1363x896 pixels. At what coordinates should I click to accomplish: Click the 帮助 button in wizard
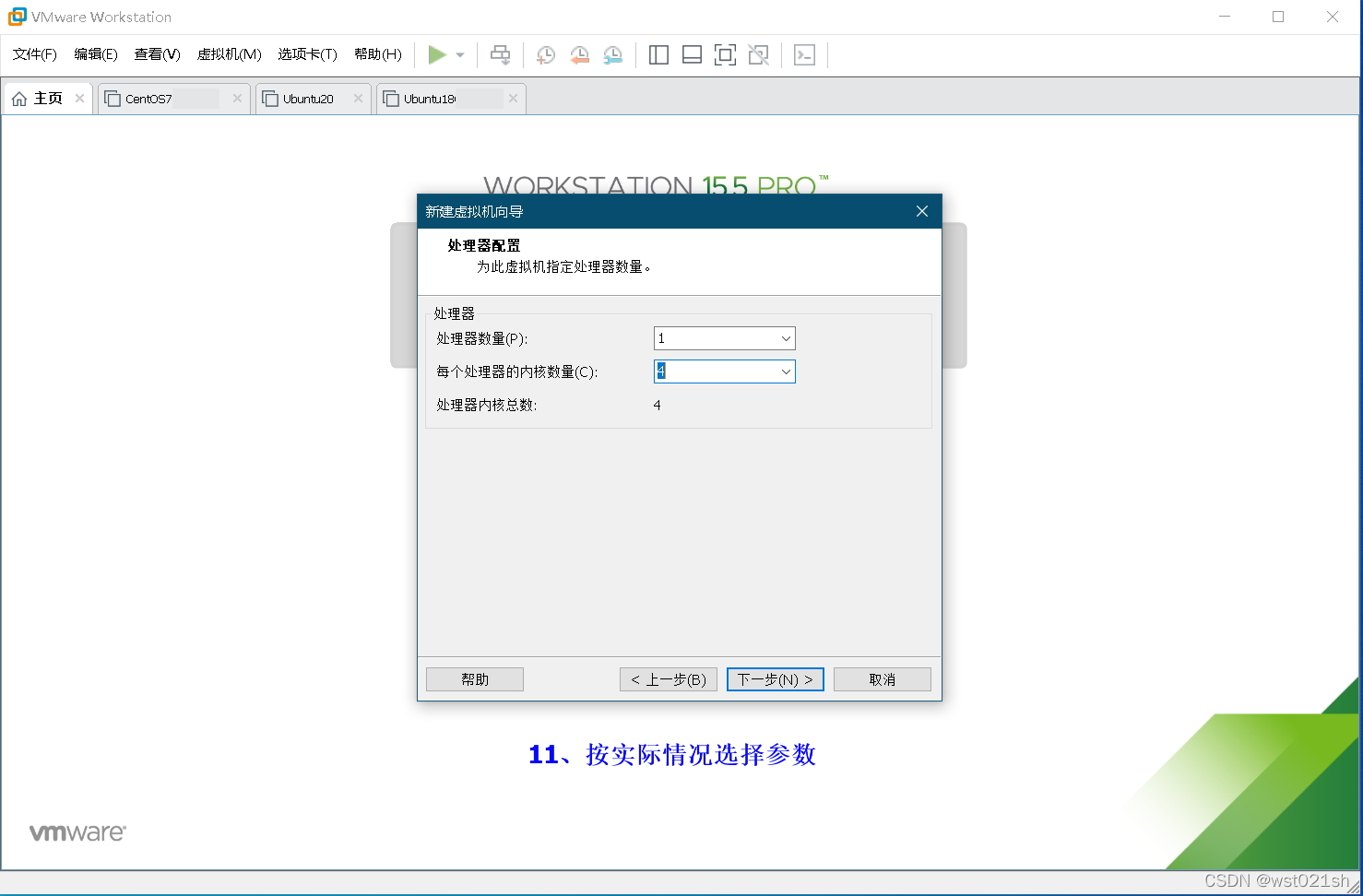point(475,679)
